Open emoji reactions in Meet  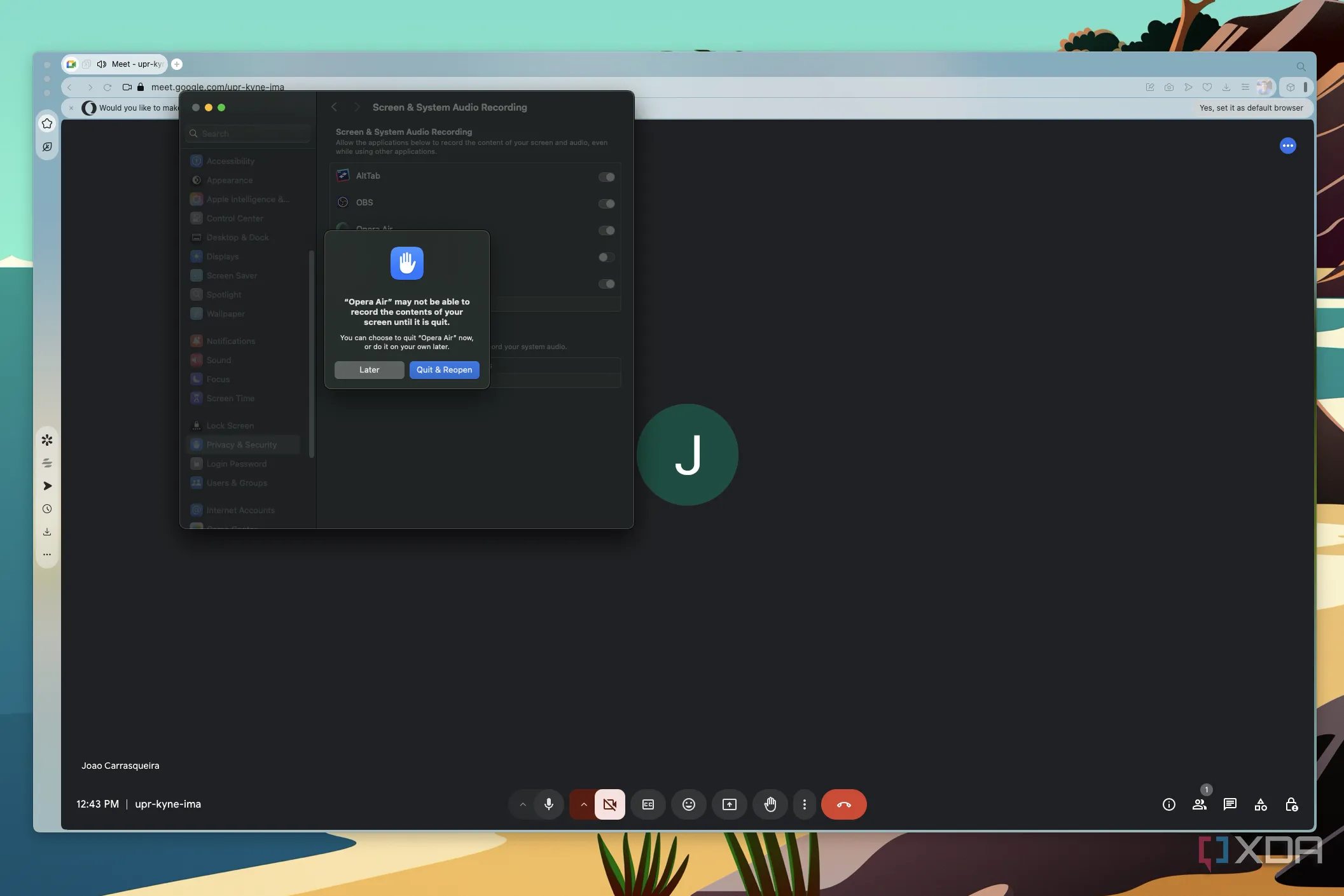pos(688,804)
